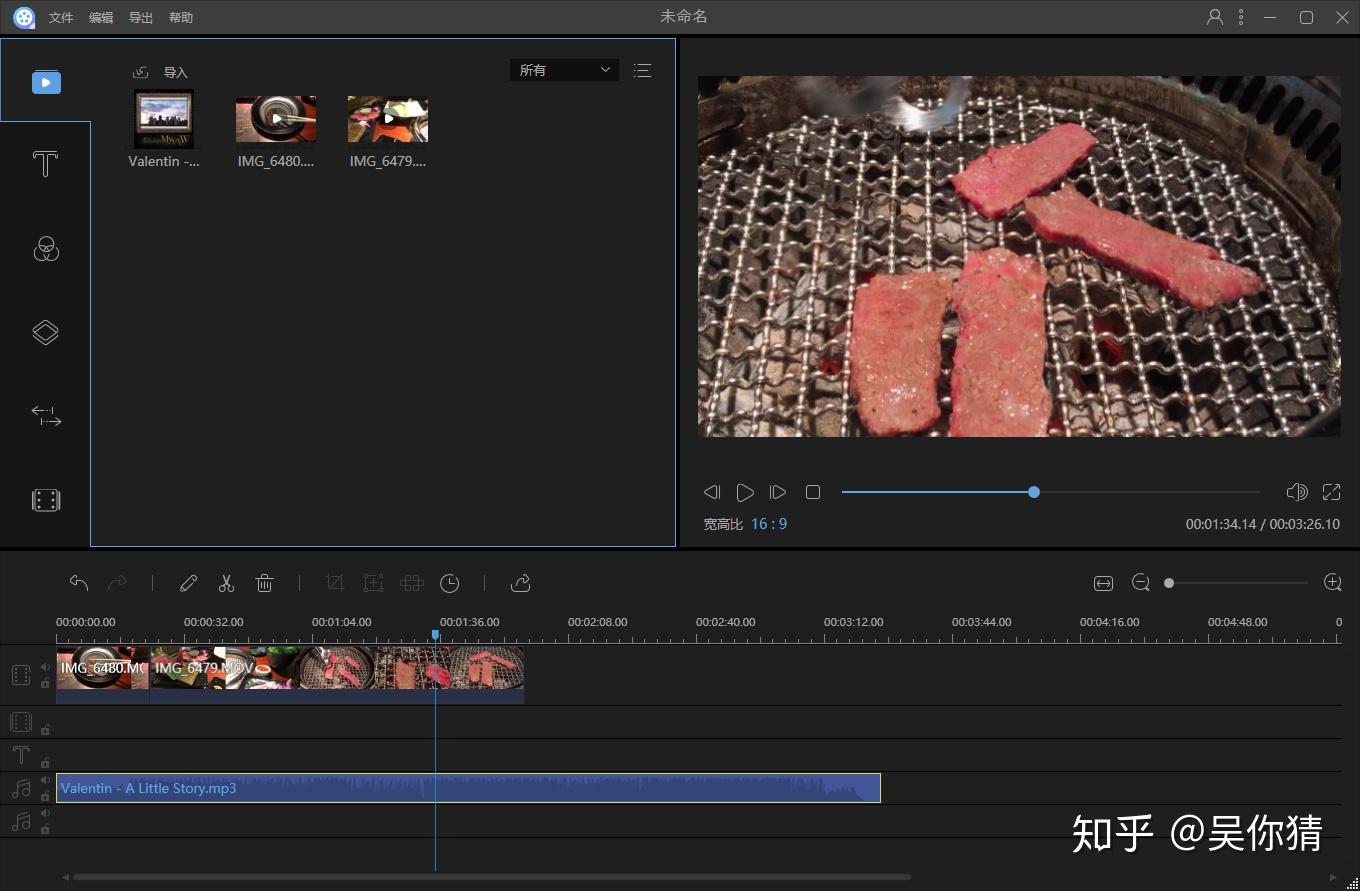Screen dimensions: 1360x891
Task: Zoom out the timeline with minus magnifier
Action: coord(1141,583)
